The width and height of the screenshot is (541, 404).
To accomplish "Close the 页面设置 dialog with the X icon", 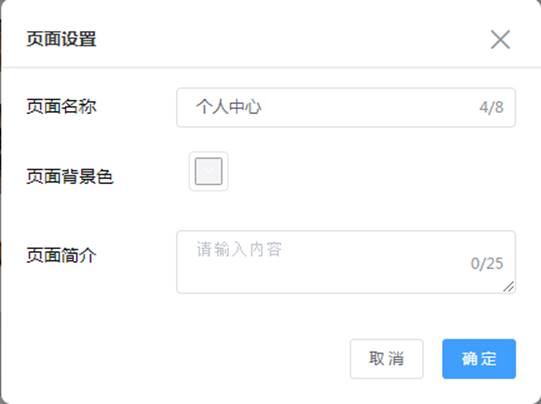I will pos(500,39).
